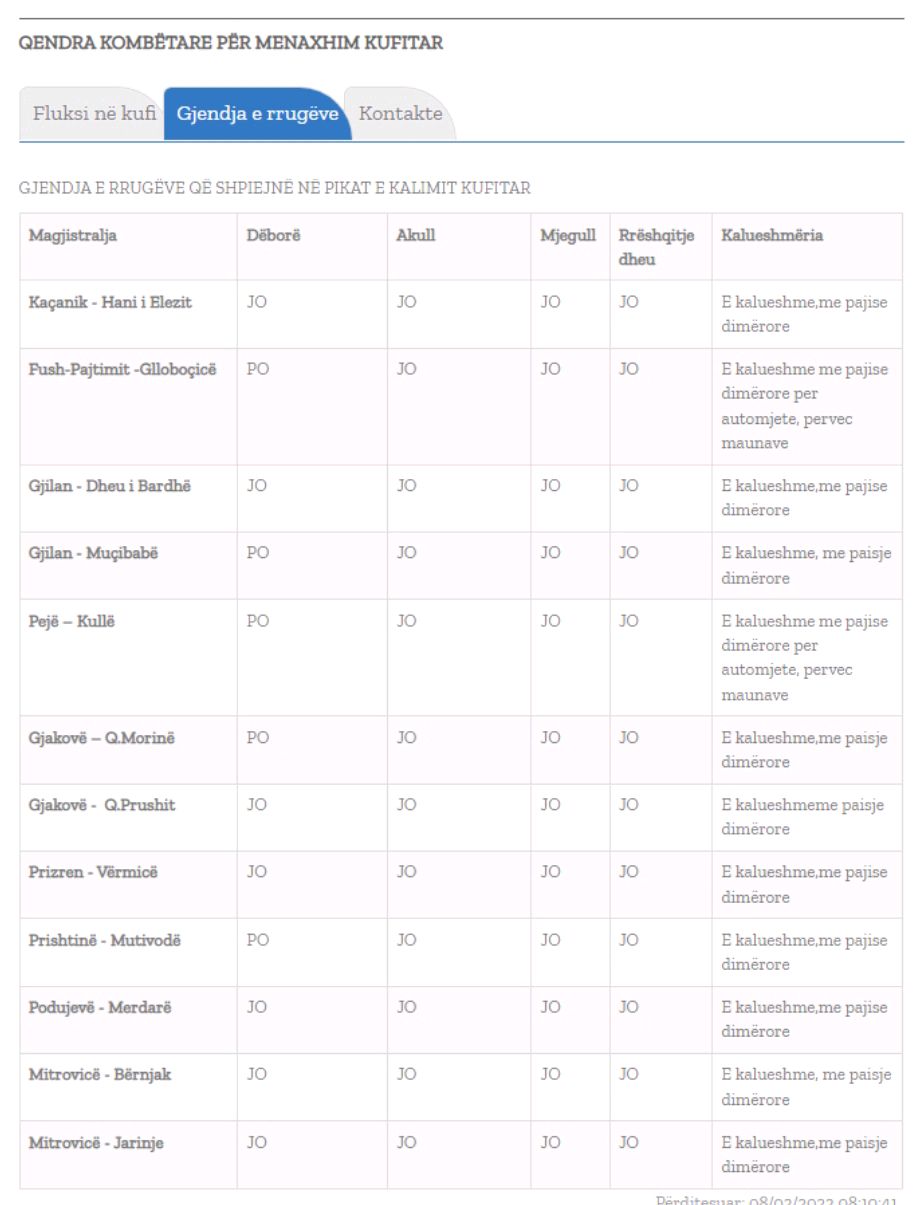Click the Dëborë column header
916x1205 pixels.
(x=267, y=236)
